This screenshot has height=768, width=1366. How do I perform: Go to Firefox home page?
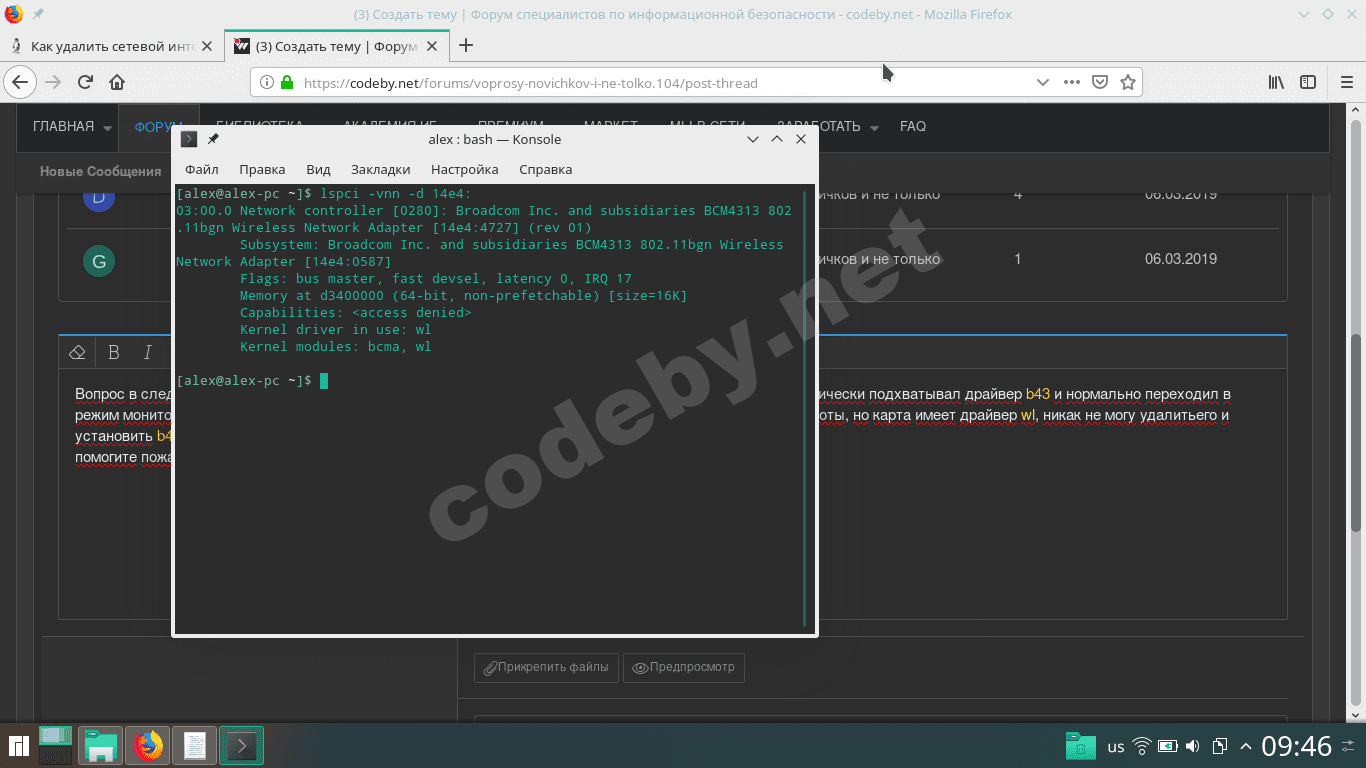(117, 82)
